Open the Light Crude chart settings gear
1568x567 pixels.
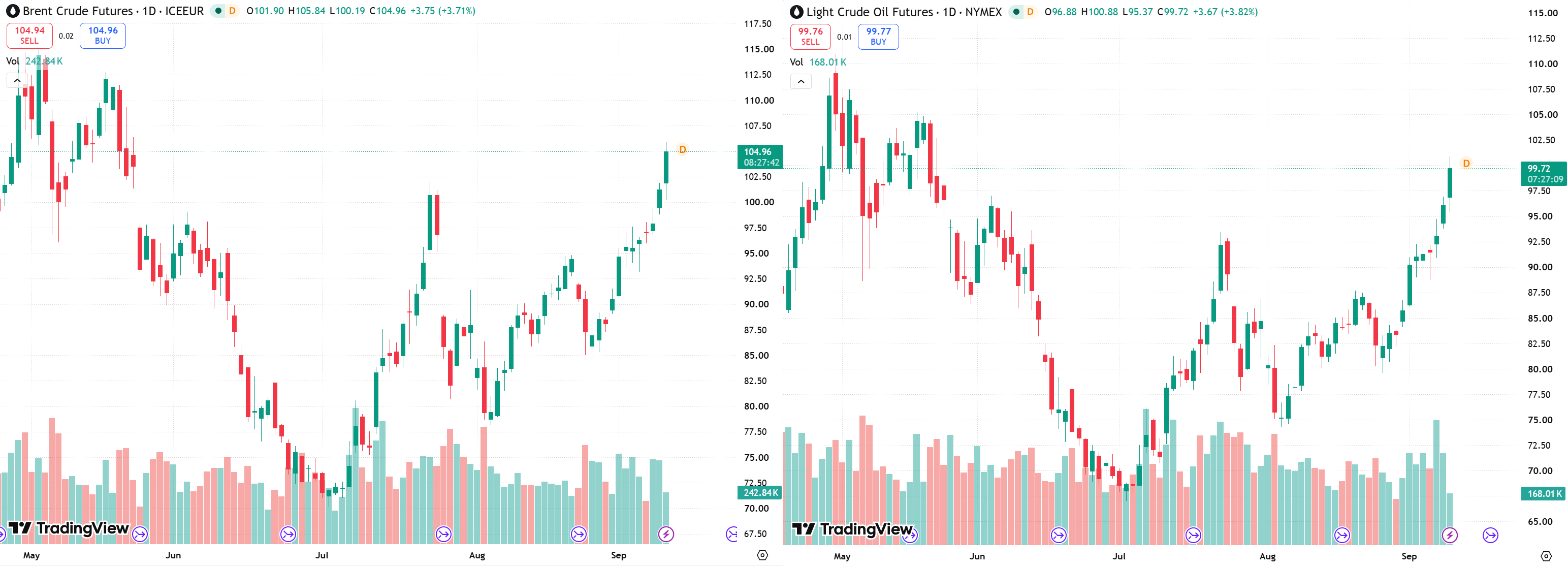tap(1546, 556)
